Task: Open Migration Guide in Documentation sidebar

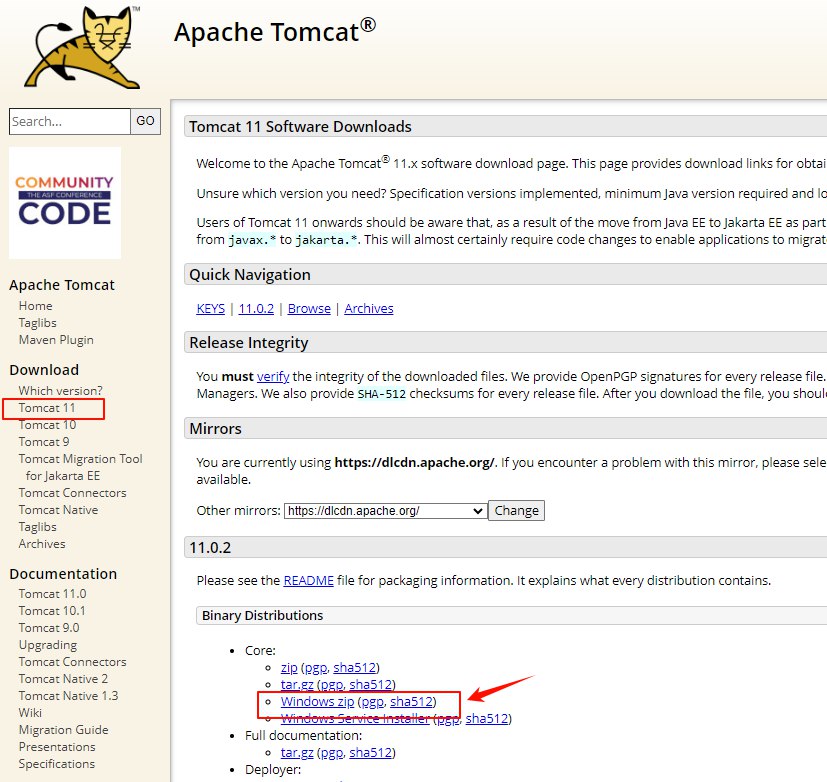Action: point(63,730)
